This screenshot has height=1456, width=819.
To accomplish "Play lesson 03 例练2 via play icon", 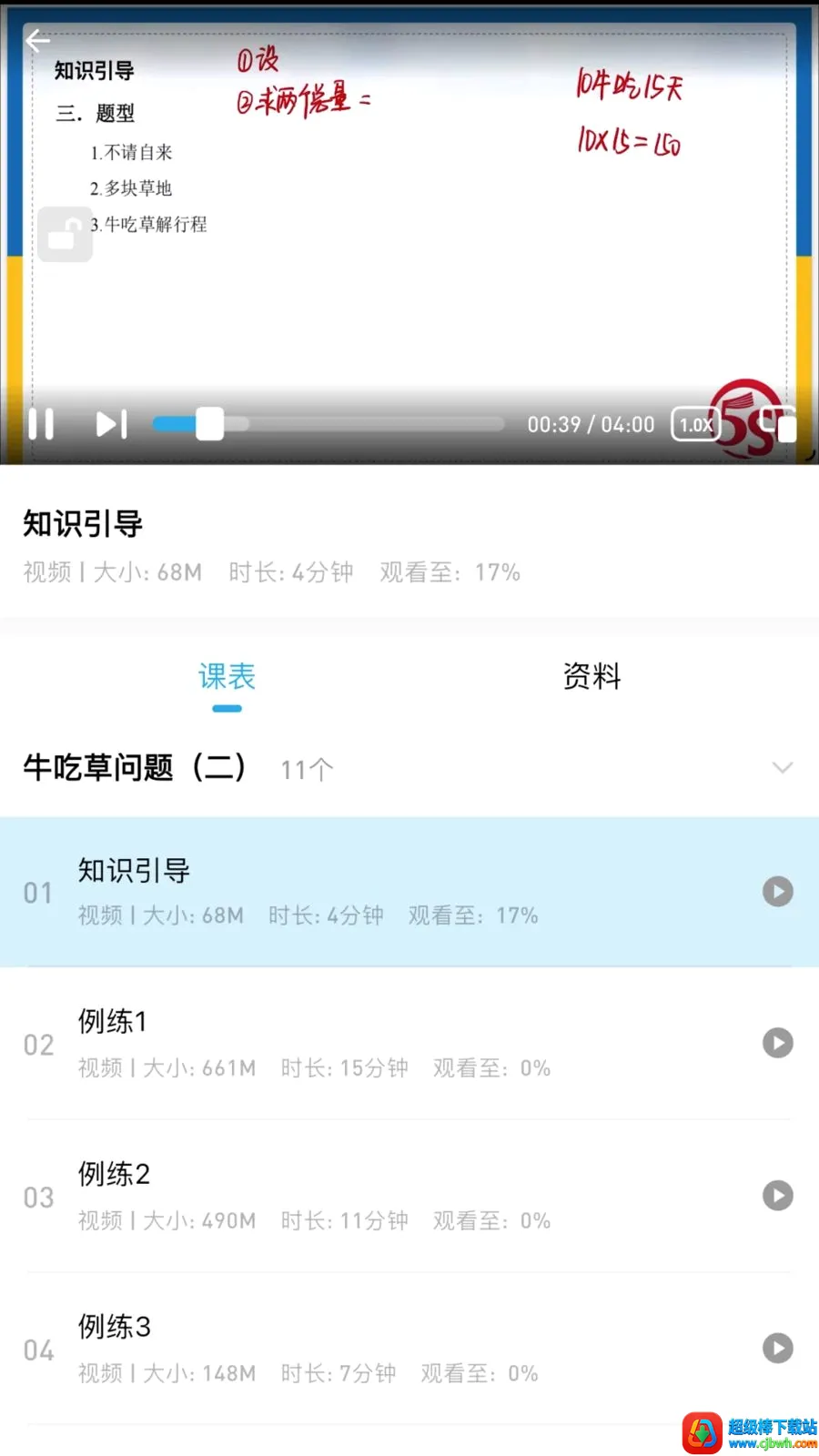I will pos(778,1196).
